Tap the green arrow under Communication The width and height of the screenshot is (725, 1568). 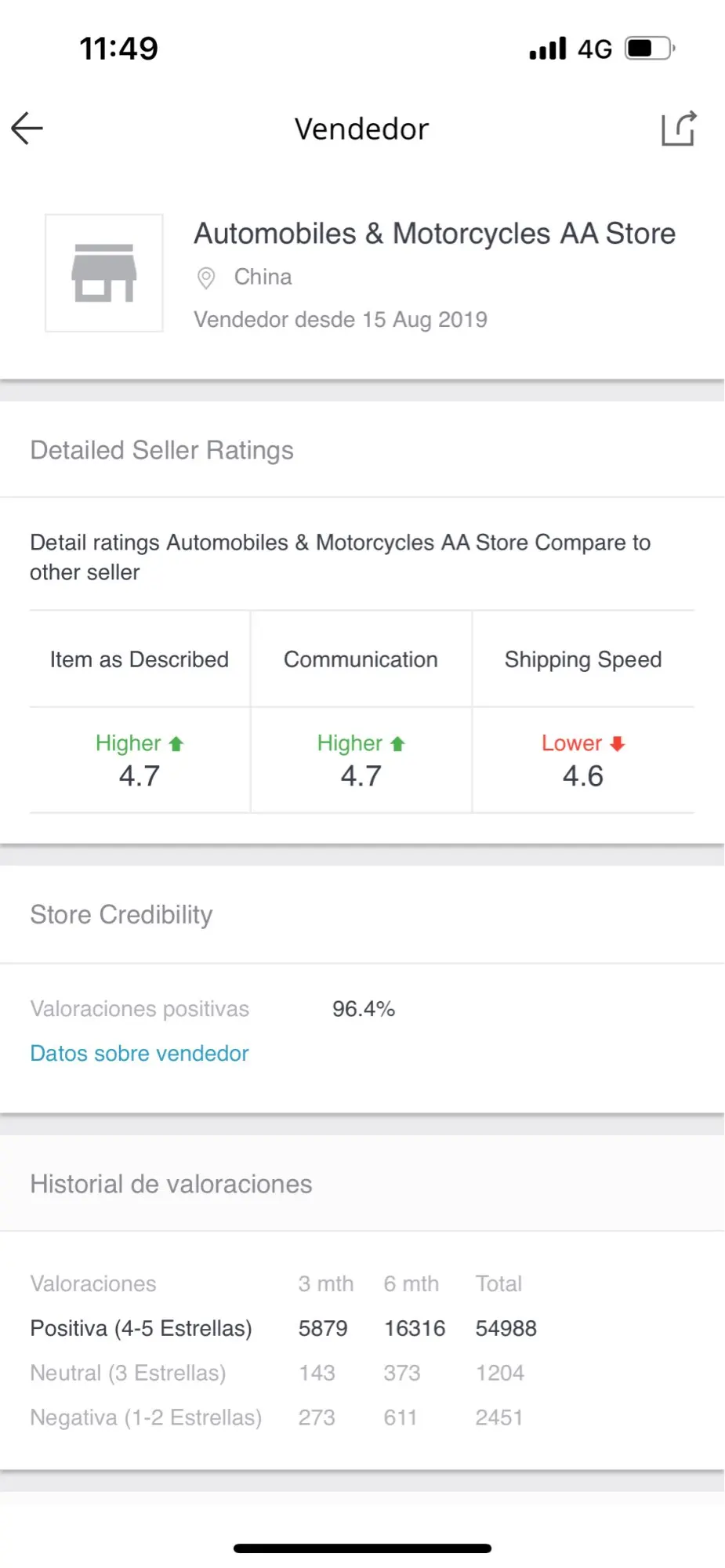[398, 744]
